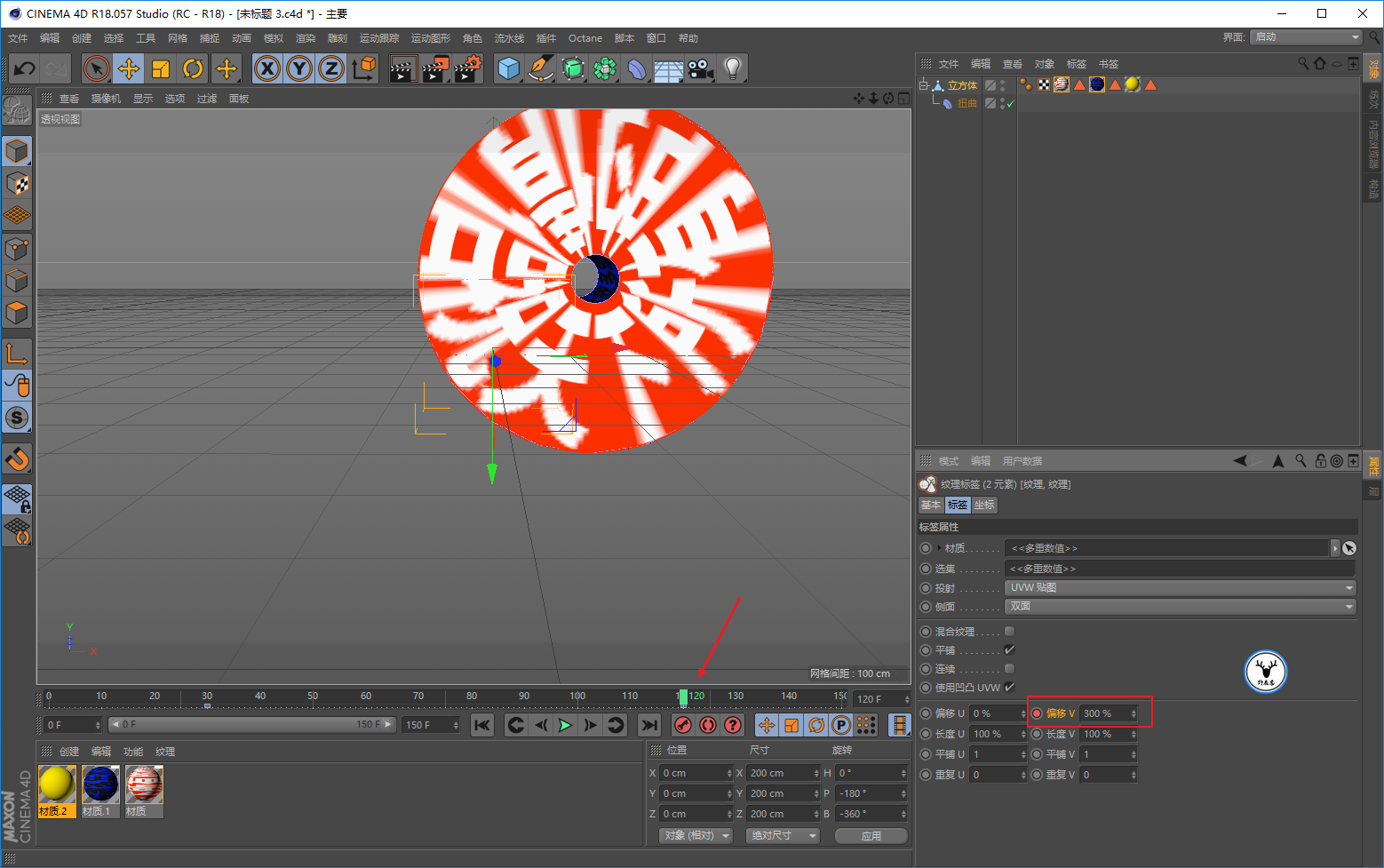Click the Undo arrow icon
The image size is (1384, 868).
(x=25, y=68)
